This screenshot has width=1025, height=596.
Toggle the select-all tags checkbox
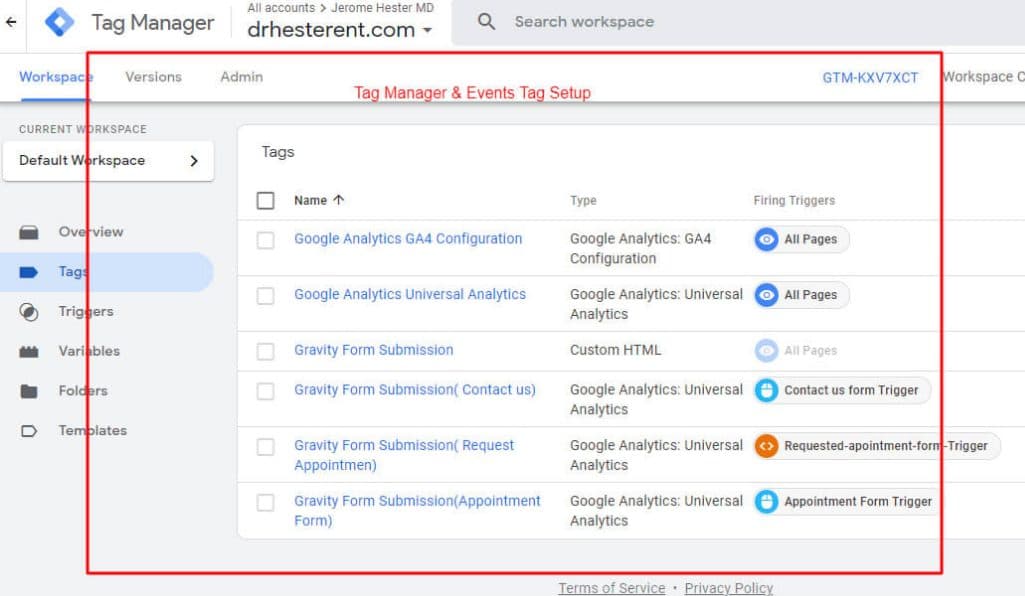(x=265, y=200)
